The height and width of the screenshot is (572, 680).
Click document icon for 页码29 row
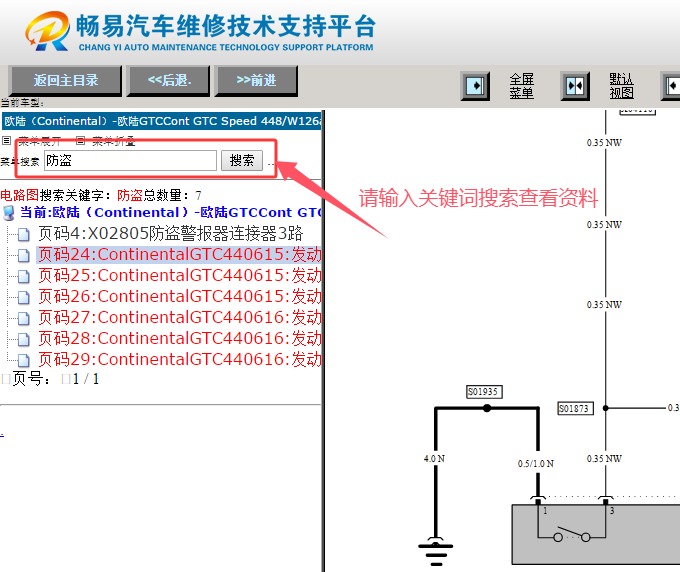coord(23,360)
